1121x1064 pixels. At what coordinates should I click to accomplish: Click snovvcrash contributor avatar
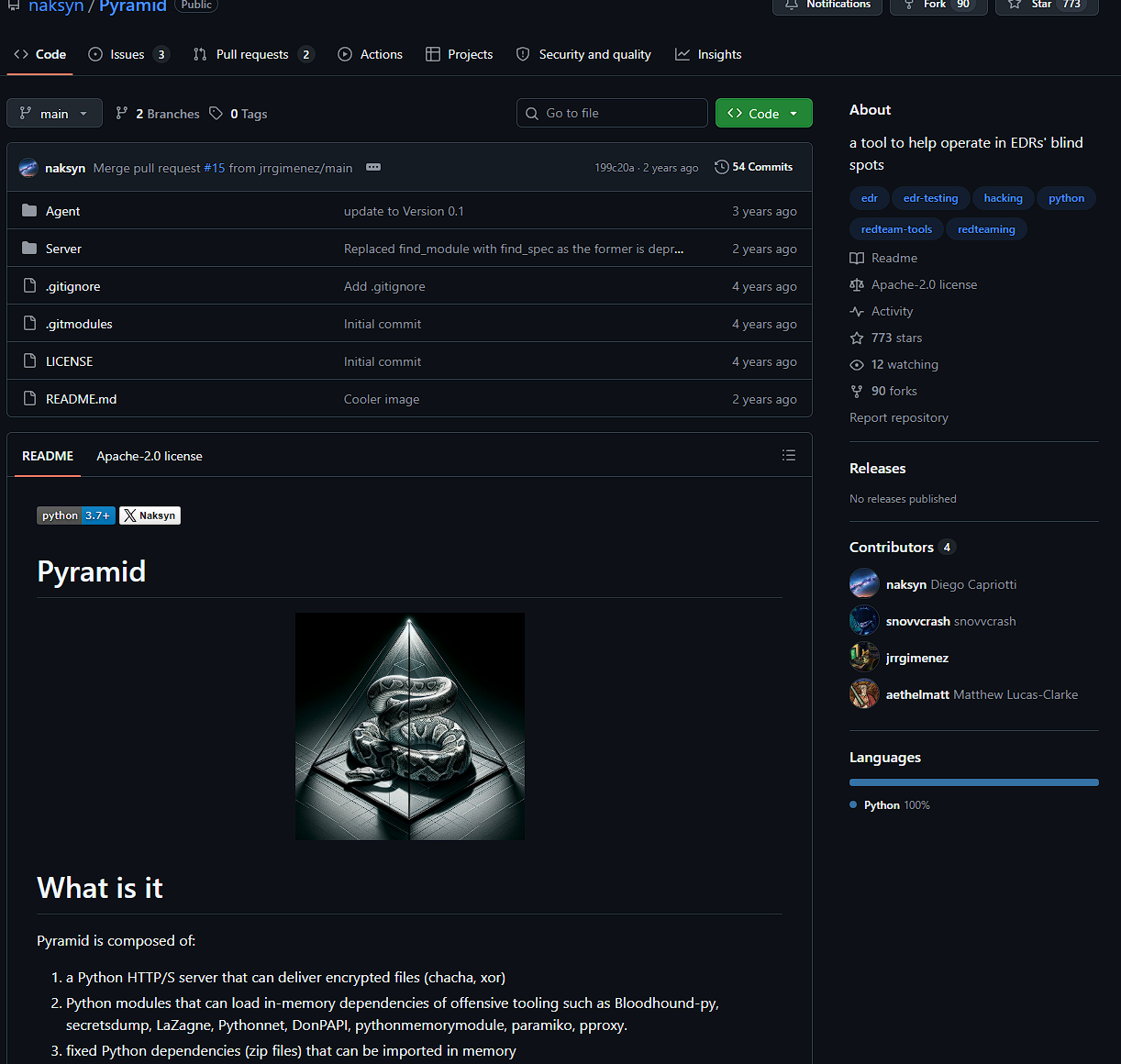click(x=864, y=620)
